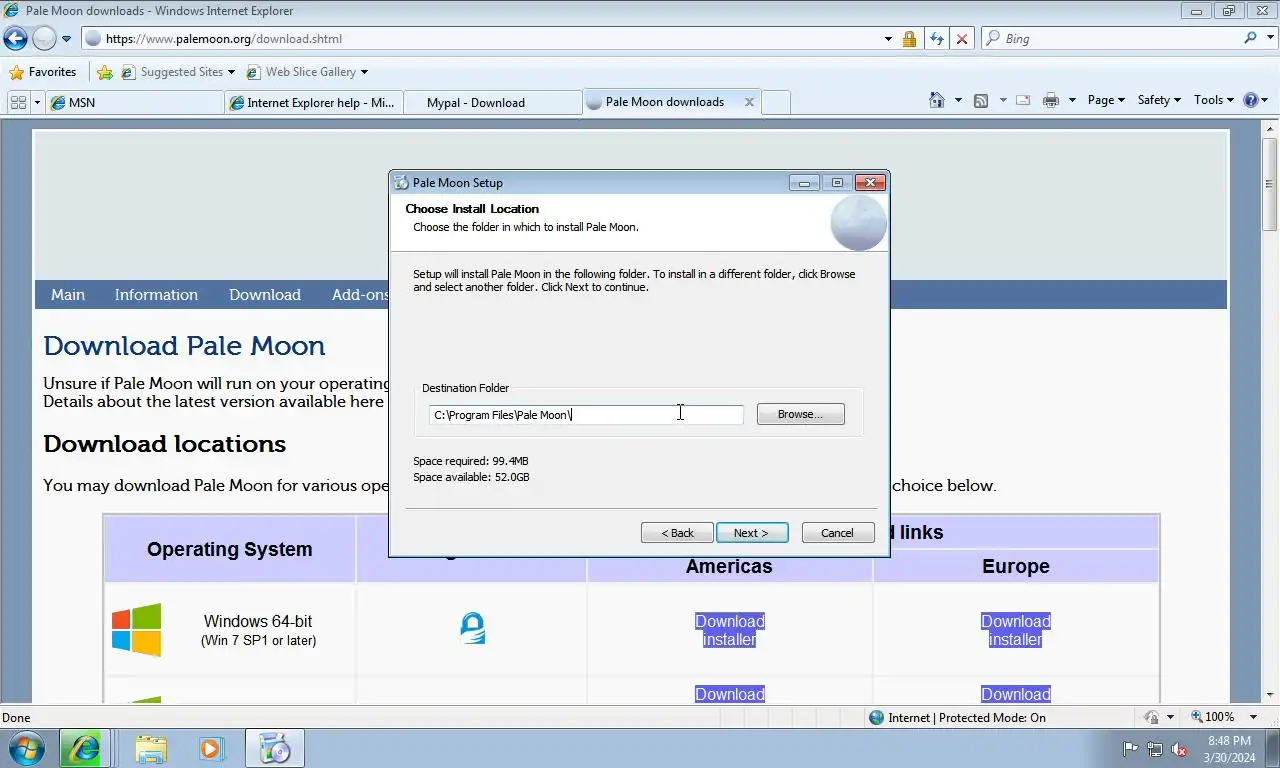
Task: Minimize the Pale Moon Setup dialog
Action: (804, 183)
